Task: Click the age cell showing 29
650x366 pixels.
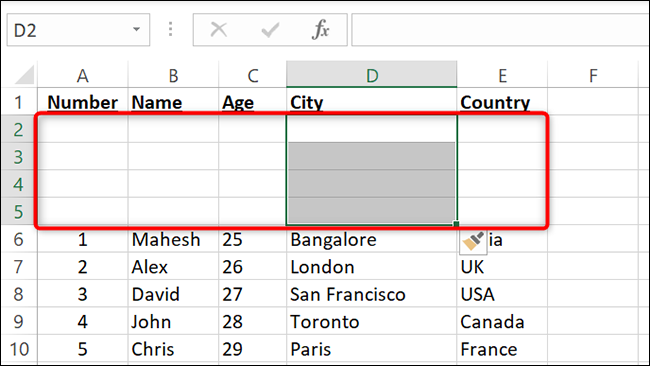Action: pos(252,349)
